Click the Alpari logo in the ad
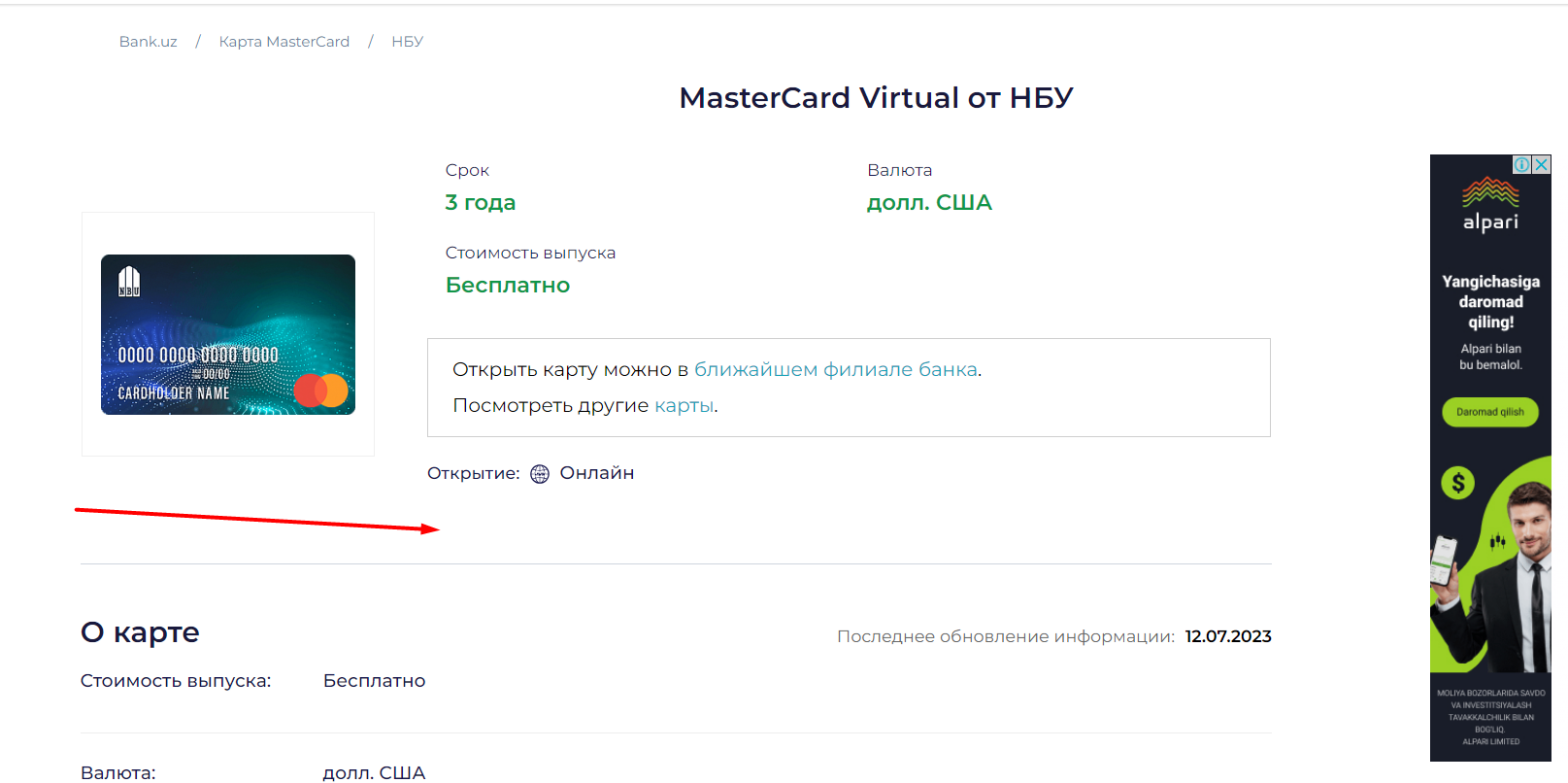This screenshot has width=1568, height=783. pyautogui.click(x=1490, y=205)
